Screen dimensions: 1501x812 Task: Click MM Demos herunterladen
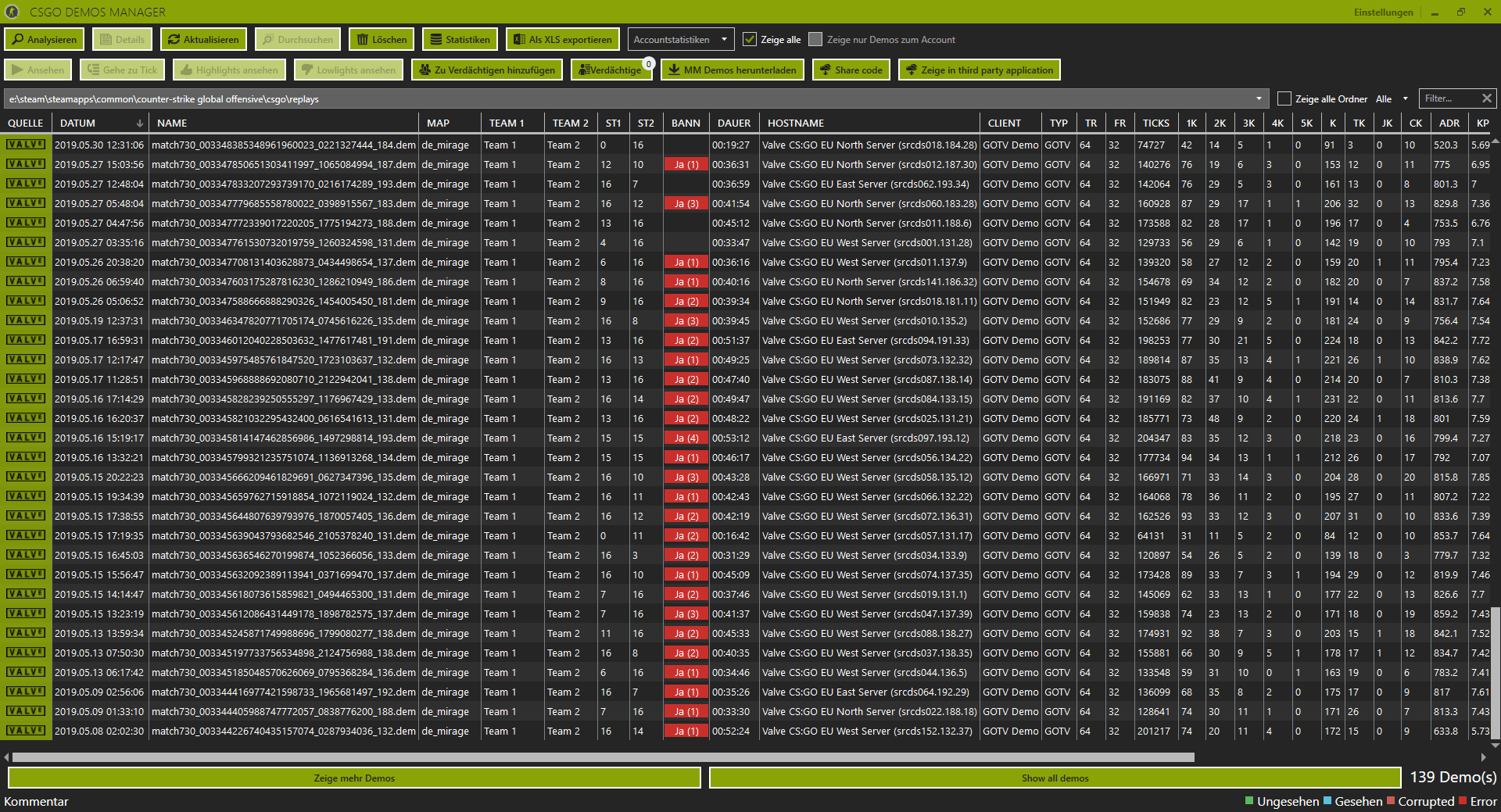click(x=733, y=70)
